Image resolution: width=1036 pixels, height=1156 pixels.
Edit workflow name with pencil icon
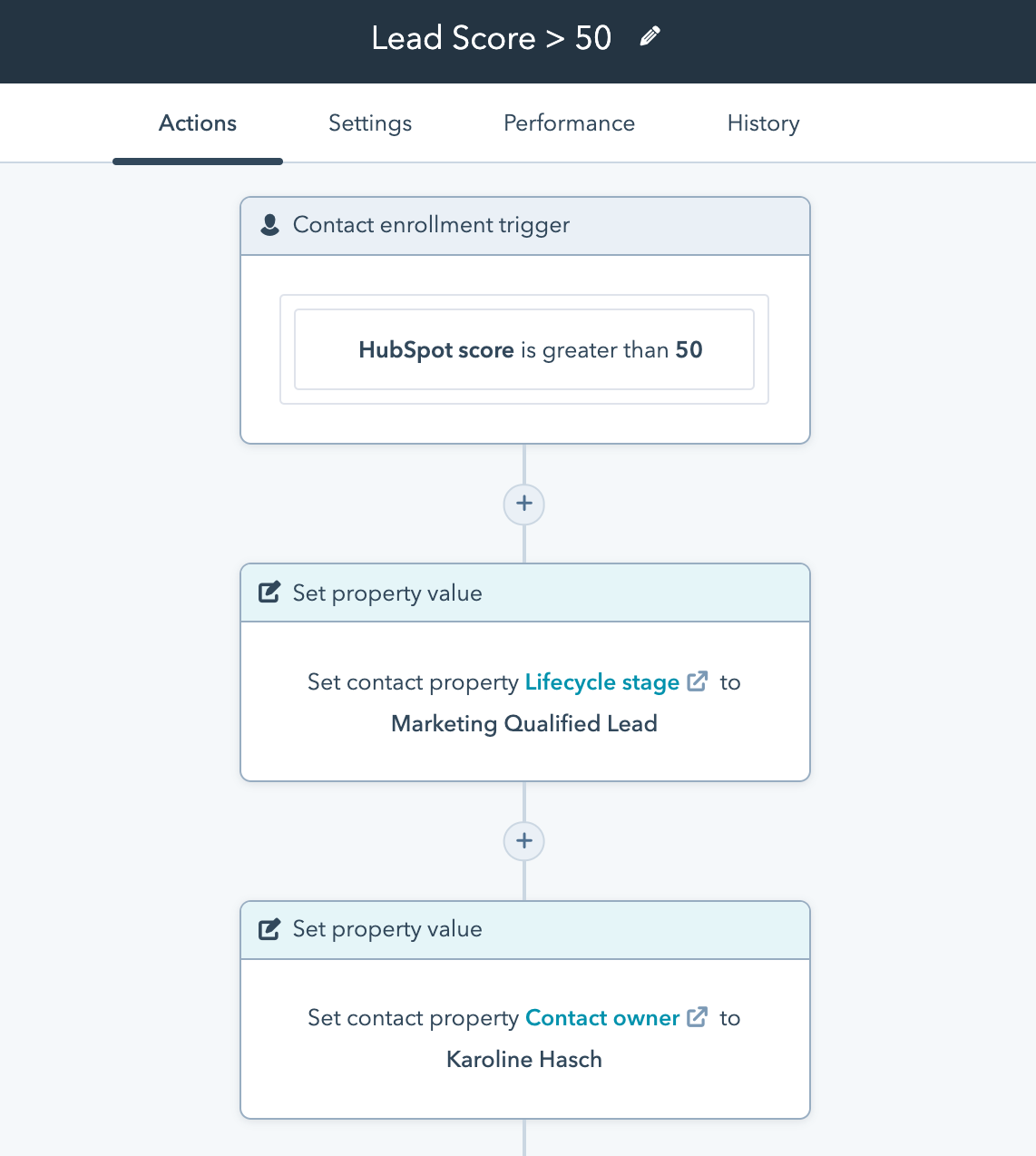click(x=650, y=37)
